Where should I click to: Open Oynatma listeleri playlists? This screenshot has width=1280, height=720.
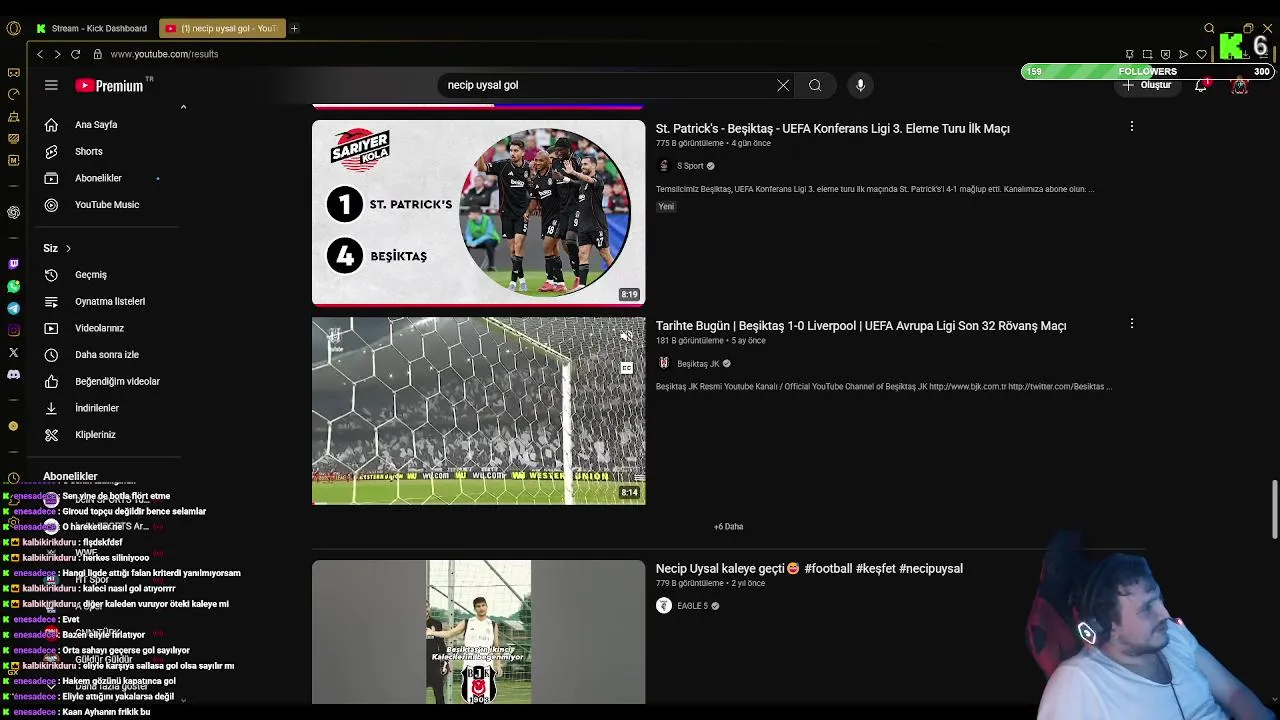pyautogui.click(x=110, y=301)
